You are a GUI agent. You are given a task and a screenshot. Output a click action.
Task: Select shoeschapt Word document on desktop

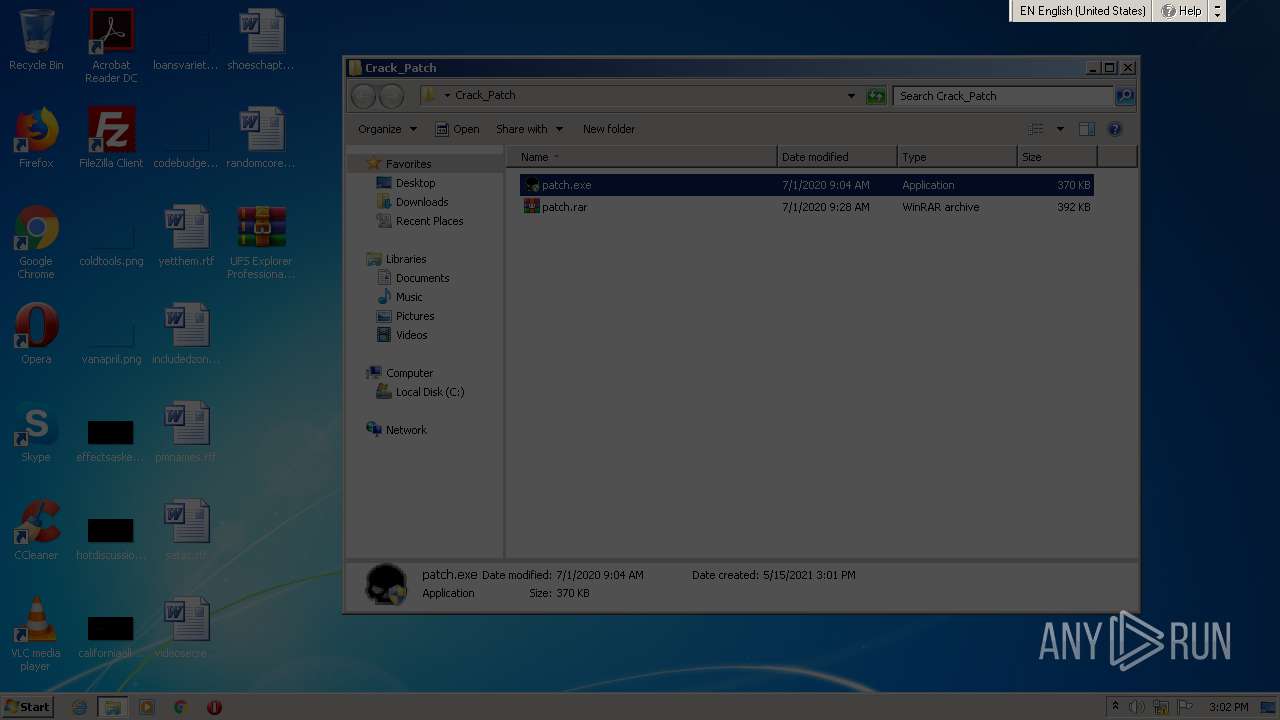pos(261,40)
